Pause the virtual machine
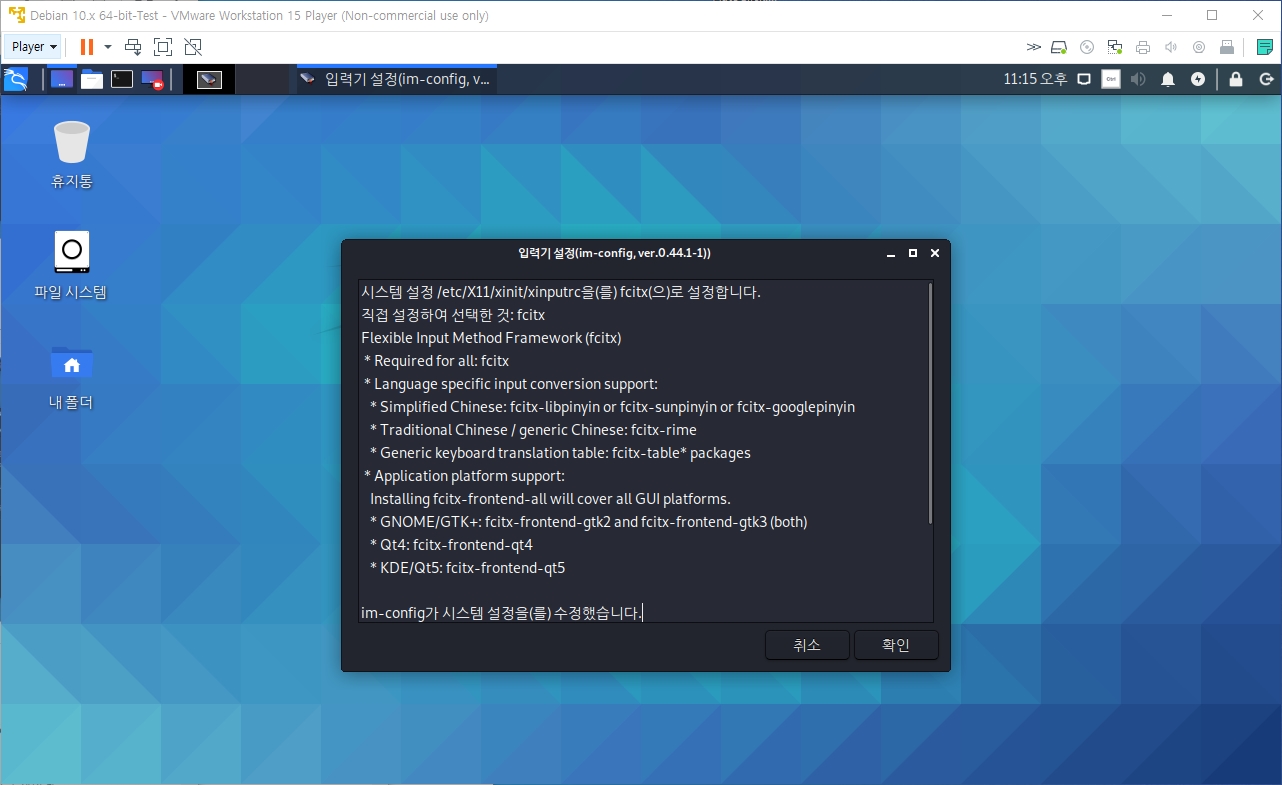Viewport: 1282px width, 785px height. tap(86, 46)
